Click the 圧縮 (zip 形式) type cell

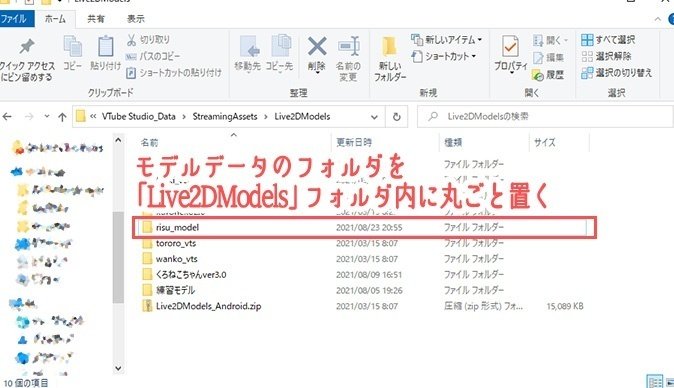[483, 306]
